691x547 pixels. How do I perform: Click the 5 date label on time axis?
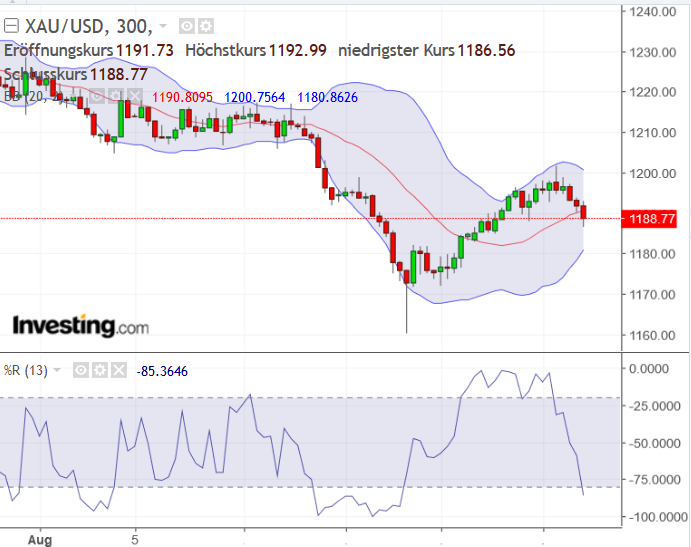point(135,540)
